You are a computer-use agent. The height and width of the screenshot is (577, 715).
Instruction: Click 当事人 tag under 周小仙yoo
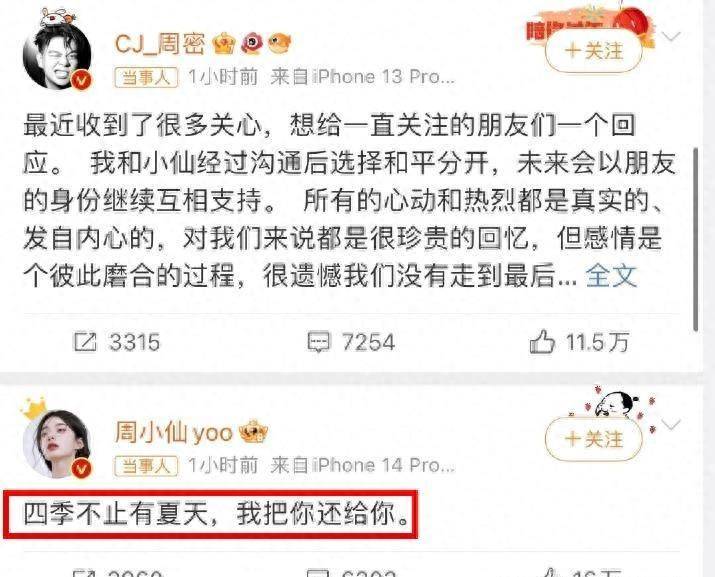[x=146, y=466]
